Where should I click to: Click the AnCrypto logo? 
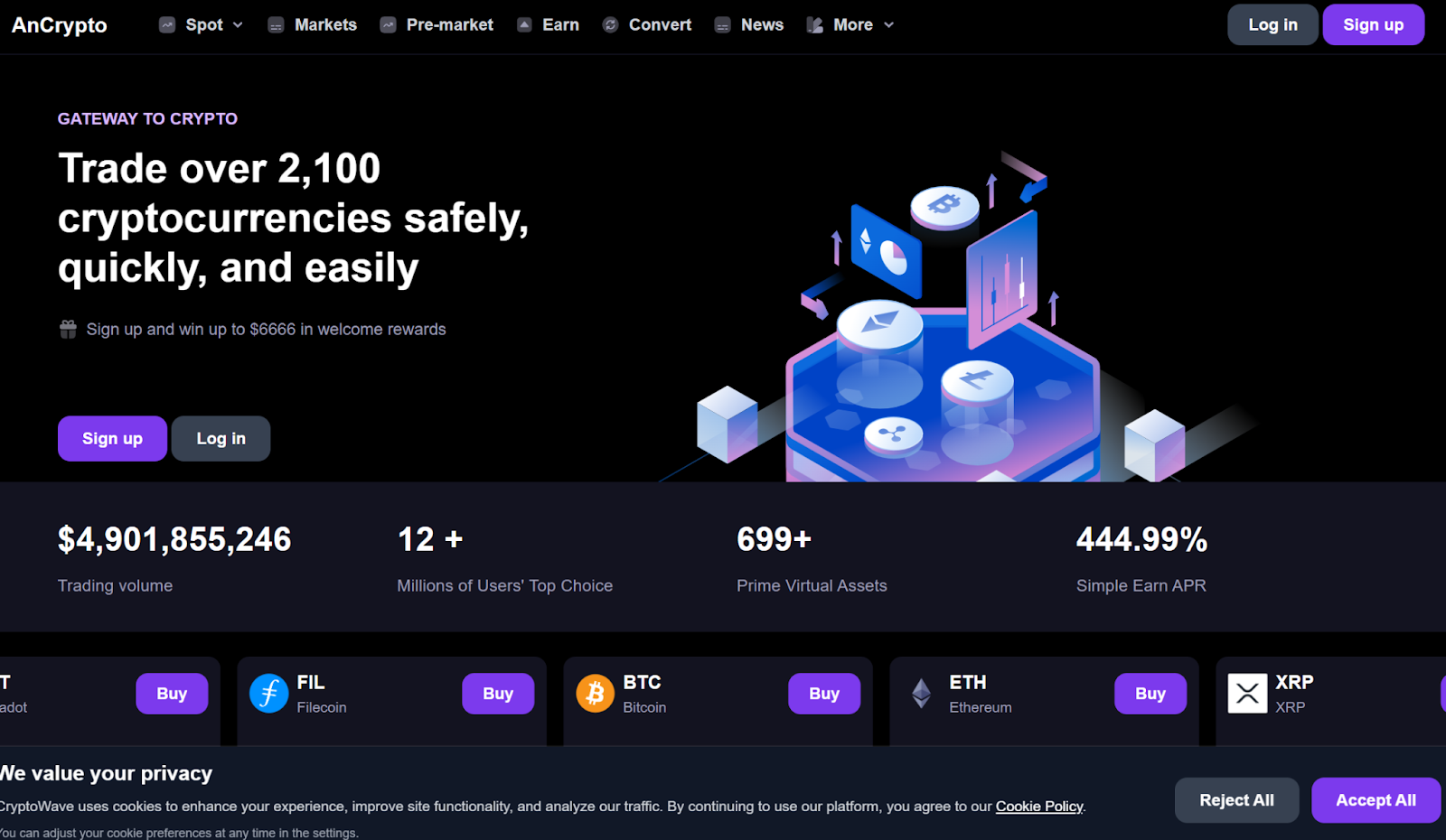(x=60, y=25)
